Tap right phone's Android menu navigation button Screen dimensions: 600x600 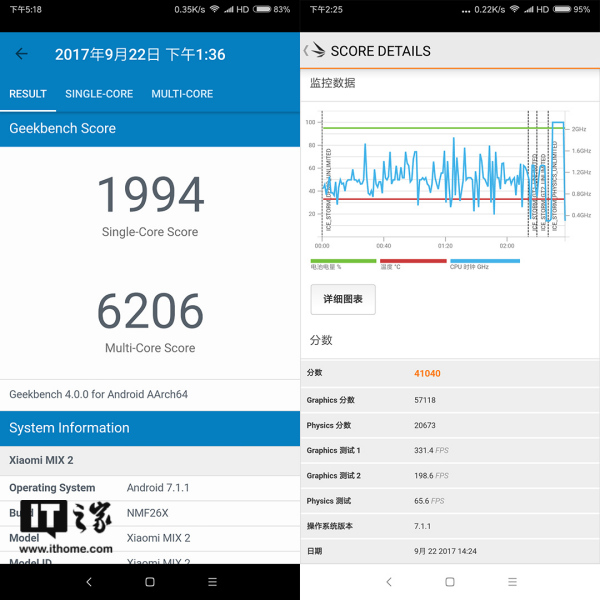pyautogui.click(x=512, y=582)
